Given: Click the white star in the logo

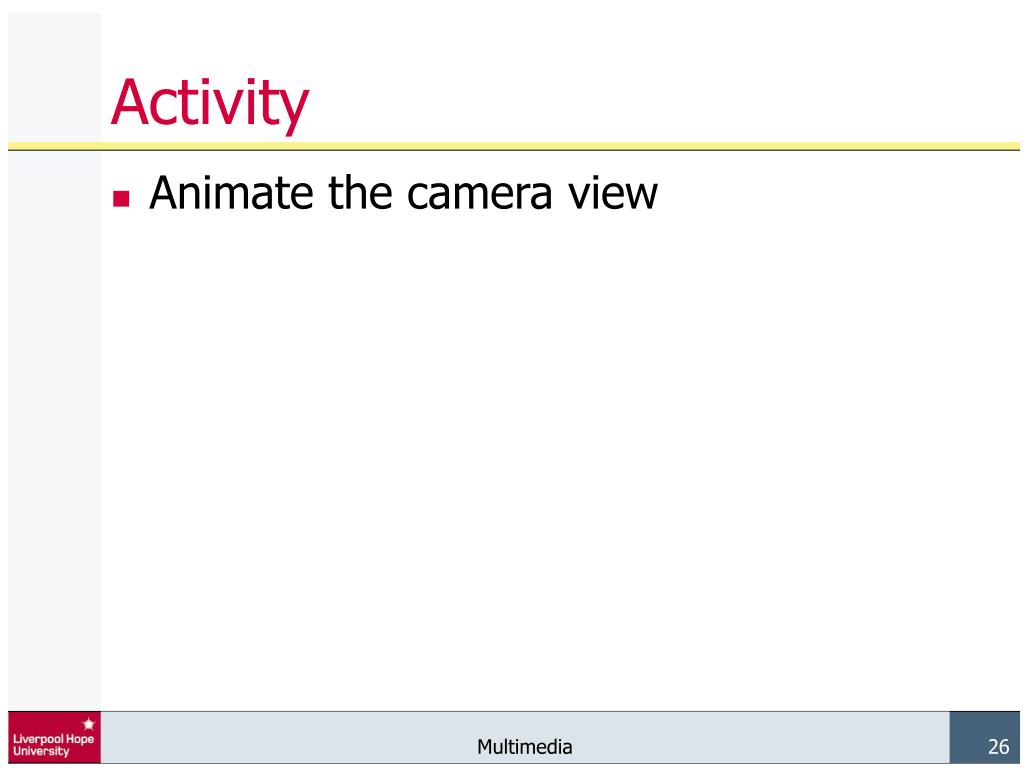Looking at the screenshot, I should (89, 724).
